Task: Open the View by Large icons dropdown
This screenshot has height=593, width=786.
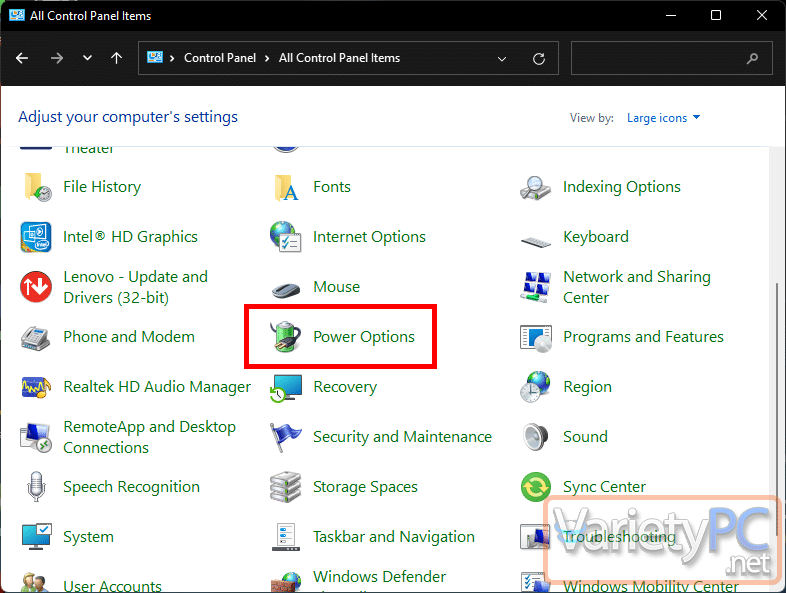Action: 663,118
